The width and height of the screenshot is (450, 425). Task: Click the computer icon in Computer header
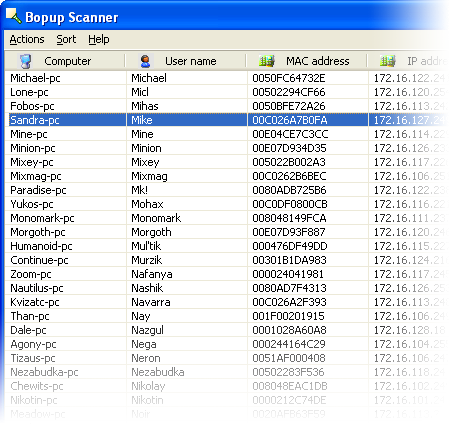(x=26, y=61)
